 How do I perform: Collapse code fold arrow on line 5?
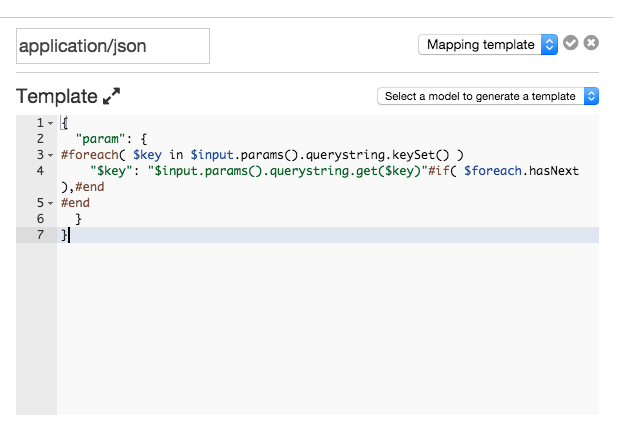pyautogui.click(x=50, y=203)
